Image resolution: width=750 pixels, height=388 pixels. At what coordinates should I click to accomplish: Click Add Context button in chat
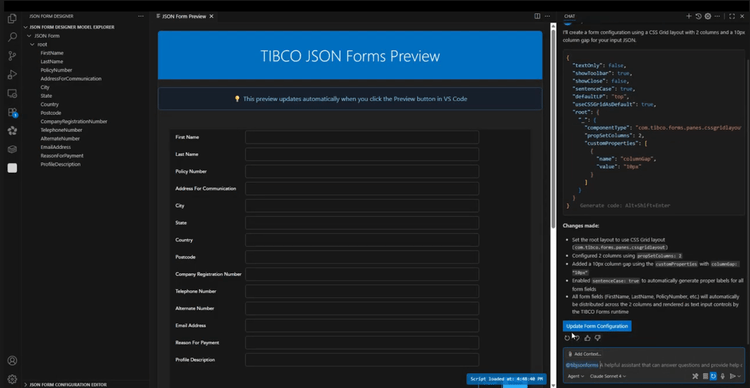click(584, 354)
